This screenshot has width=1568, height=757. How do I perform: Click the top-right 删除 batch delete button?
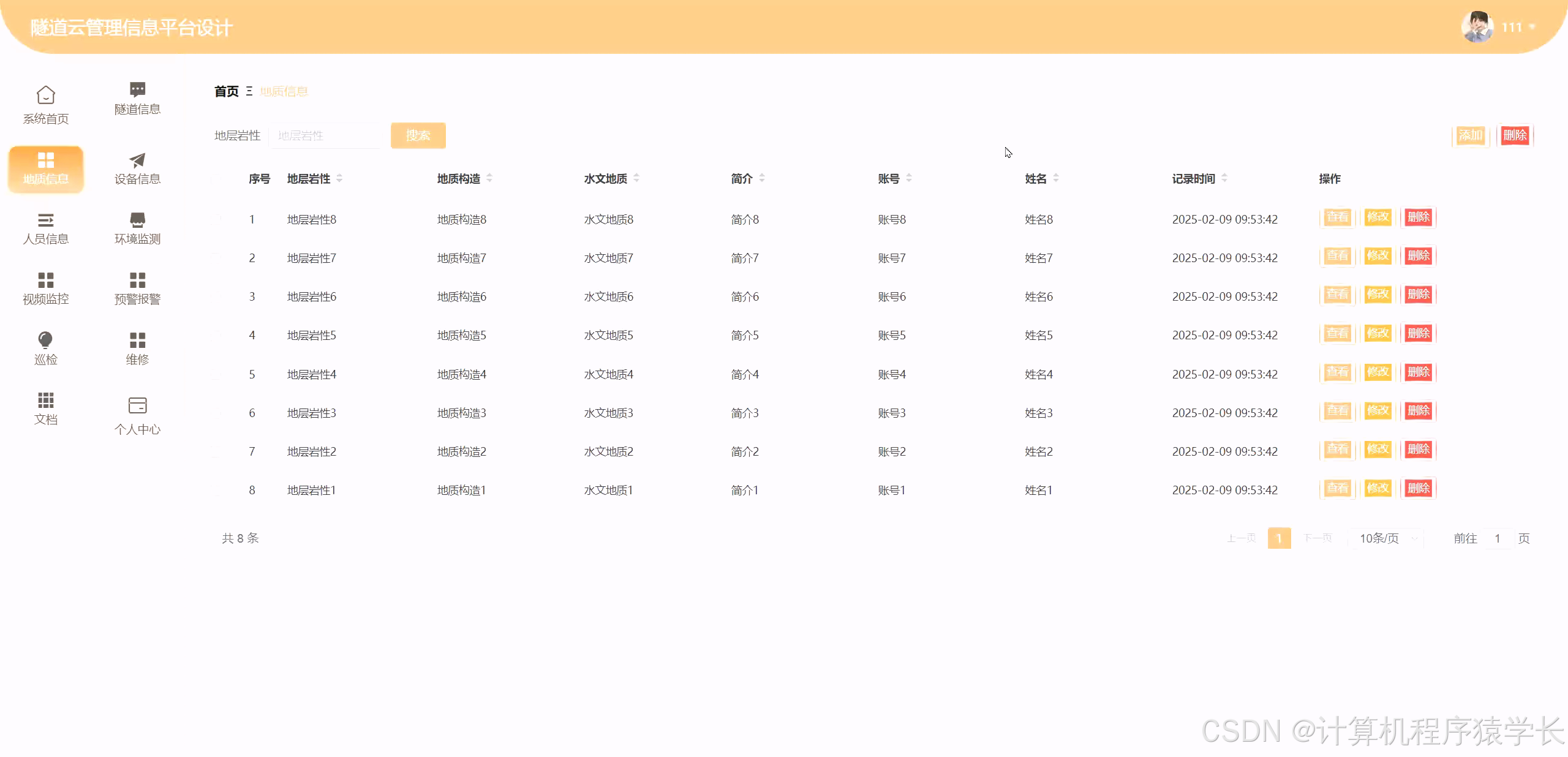tap(1515, 135)
